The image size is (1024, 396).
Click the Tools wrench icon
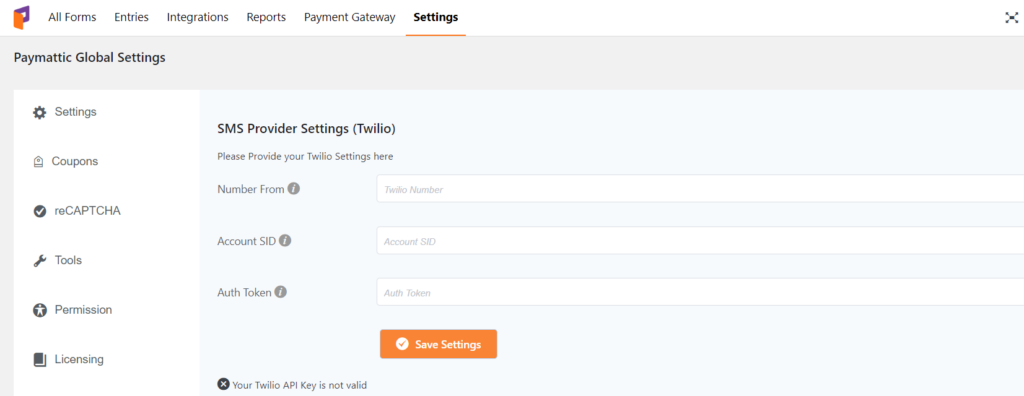pyautogui.click(x=40, y=261)
